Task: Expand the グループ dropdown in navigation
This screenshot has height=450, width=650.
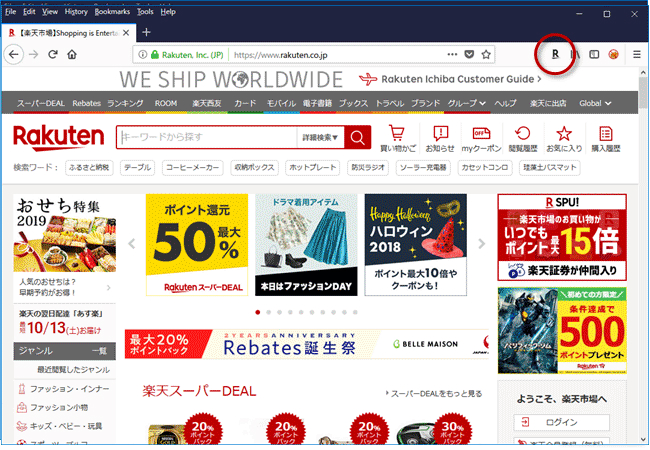Action: click(467, 103)
